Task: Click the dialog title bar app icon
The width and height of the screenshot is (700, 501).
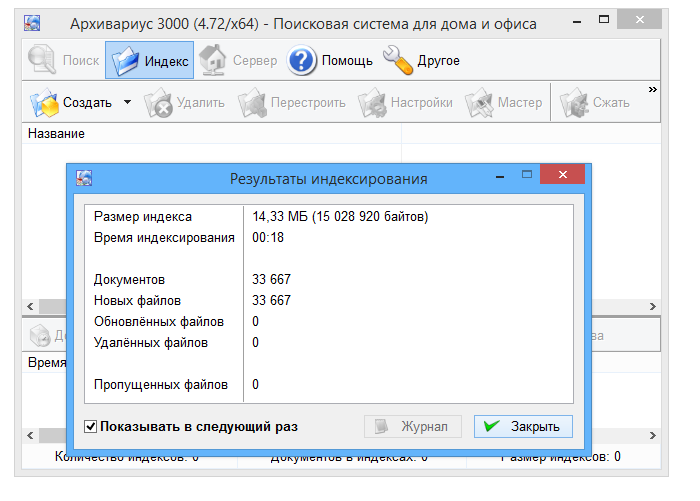Action: [84, 178]
